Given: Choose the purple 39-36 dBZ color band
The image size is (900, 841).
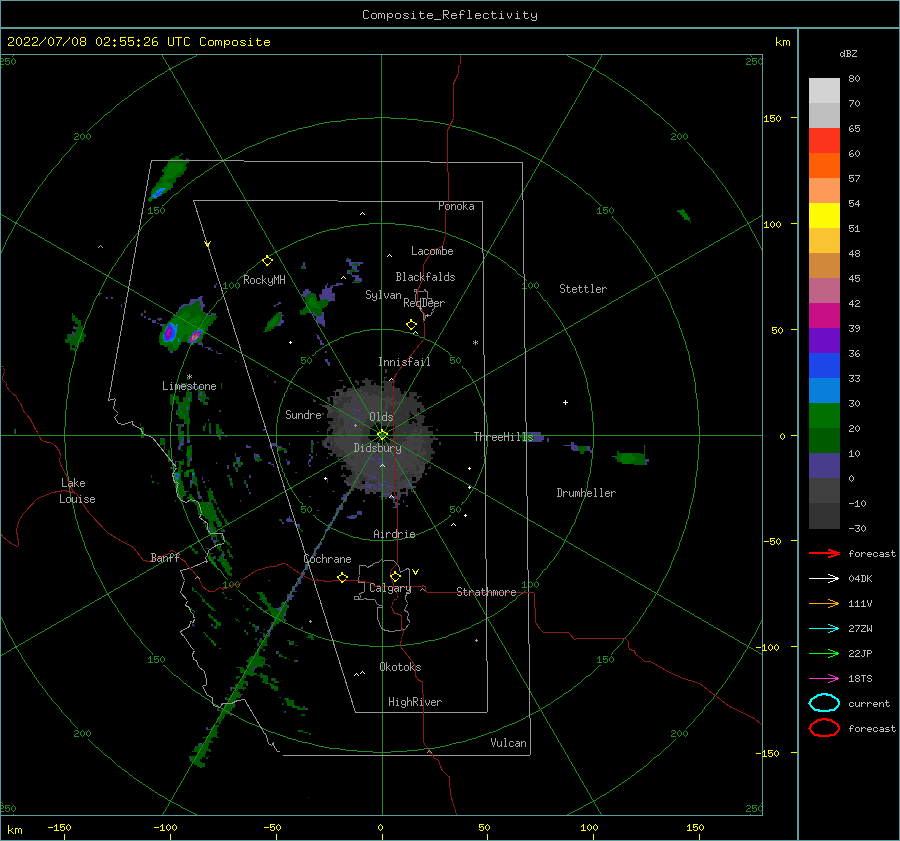Looking at the screenshot, I should point(824,341).
